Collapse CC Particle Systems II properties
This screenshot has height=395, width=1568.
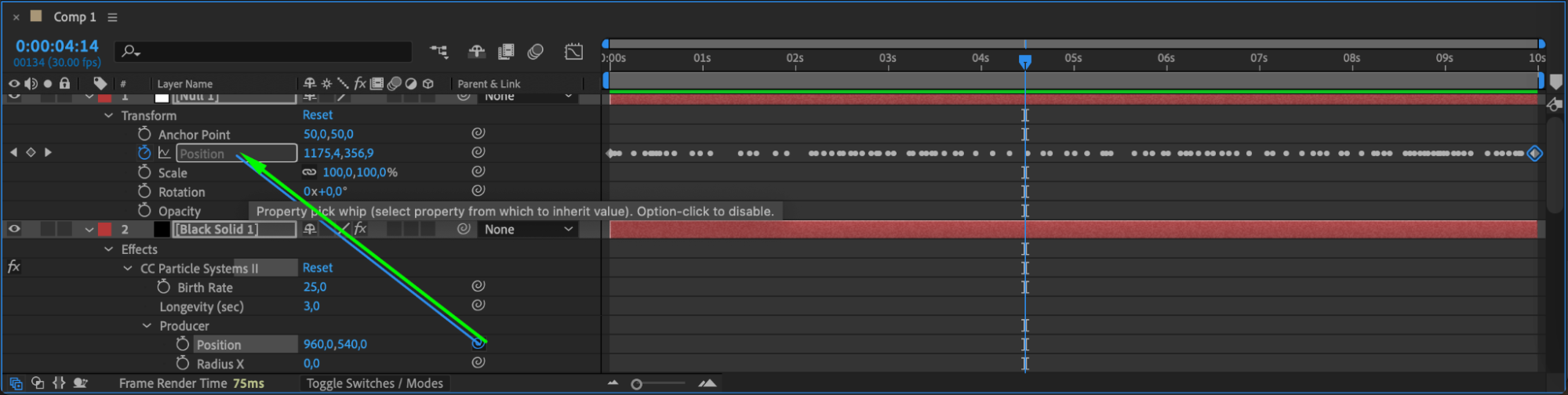(128, 268)
